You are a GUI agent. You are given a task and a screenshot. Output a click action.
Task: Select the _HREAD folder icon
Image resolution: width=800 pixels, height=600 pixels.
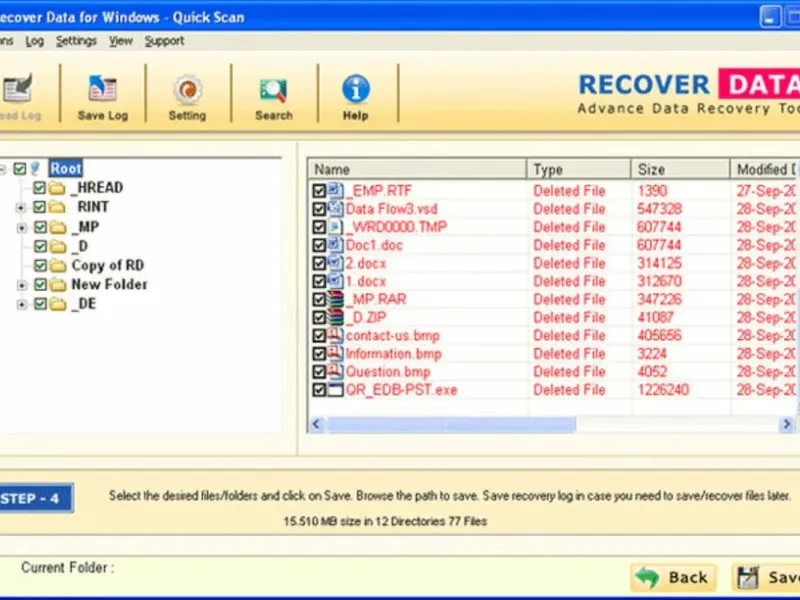(57, 188)
